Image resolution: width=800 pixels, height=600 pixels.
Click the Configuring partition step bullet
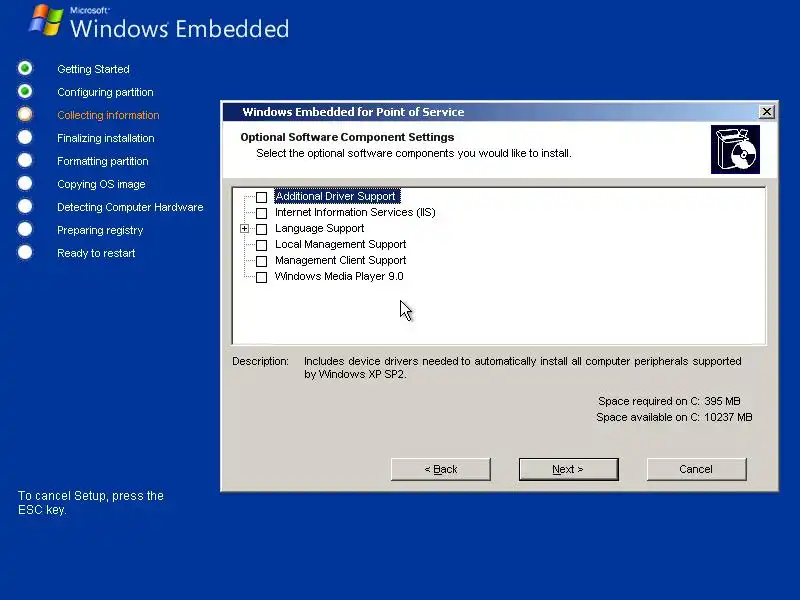[25, 91]
